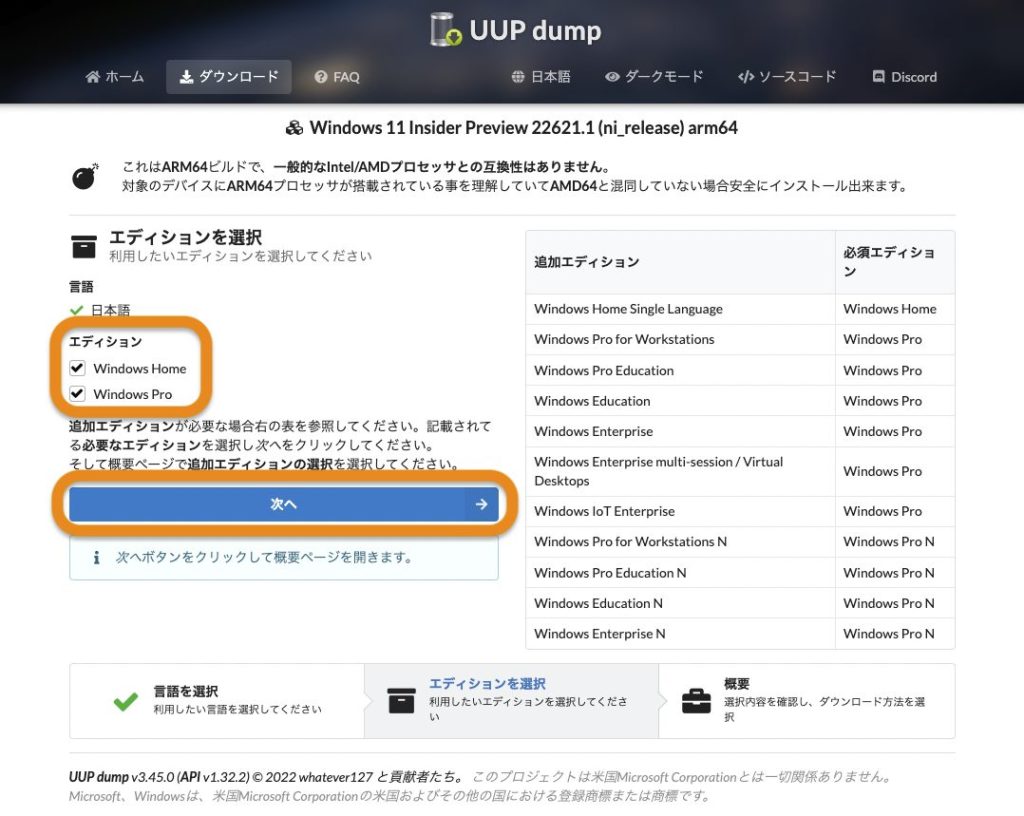Open the ホーム menu item
This screenshot has width=1024, height=816.
pos(113,76)
